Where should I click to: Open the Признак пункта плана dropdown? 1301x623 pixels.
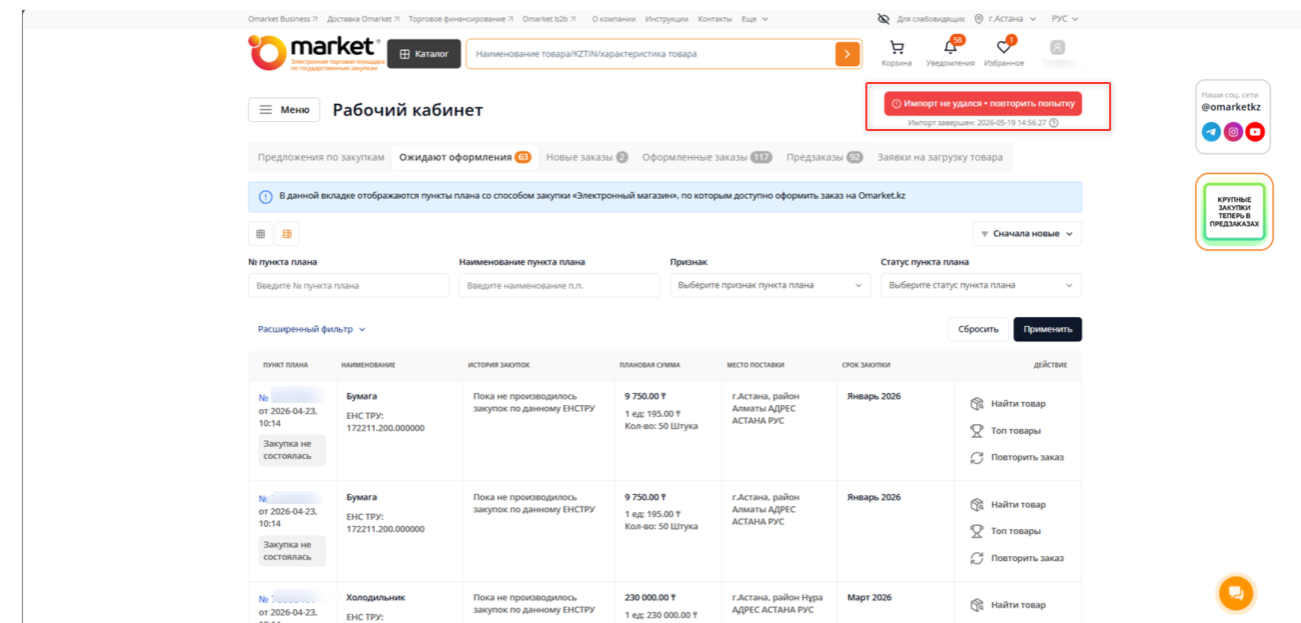770,285
